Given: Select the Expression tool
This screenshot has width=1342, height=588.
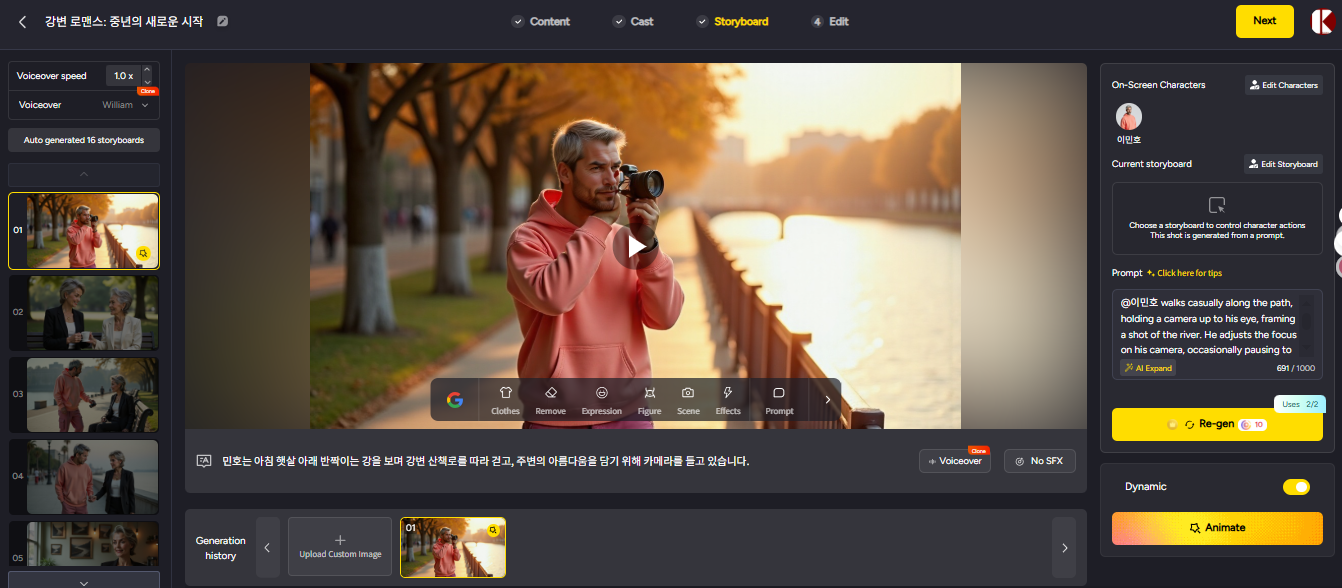Looking at the screenshot, I should [601, 399].
